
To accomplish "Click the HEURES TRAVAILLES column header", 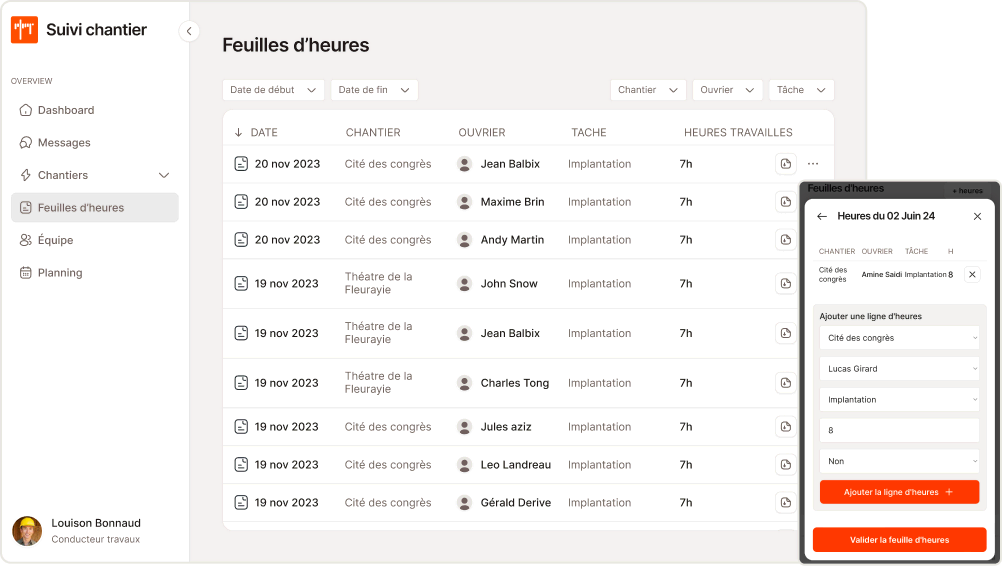I will click(x=738, y=132).
